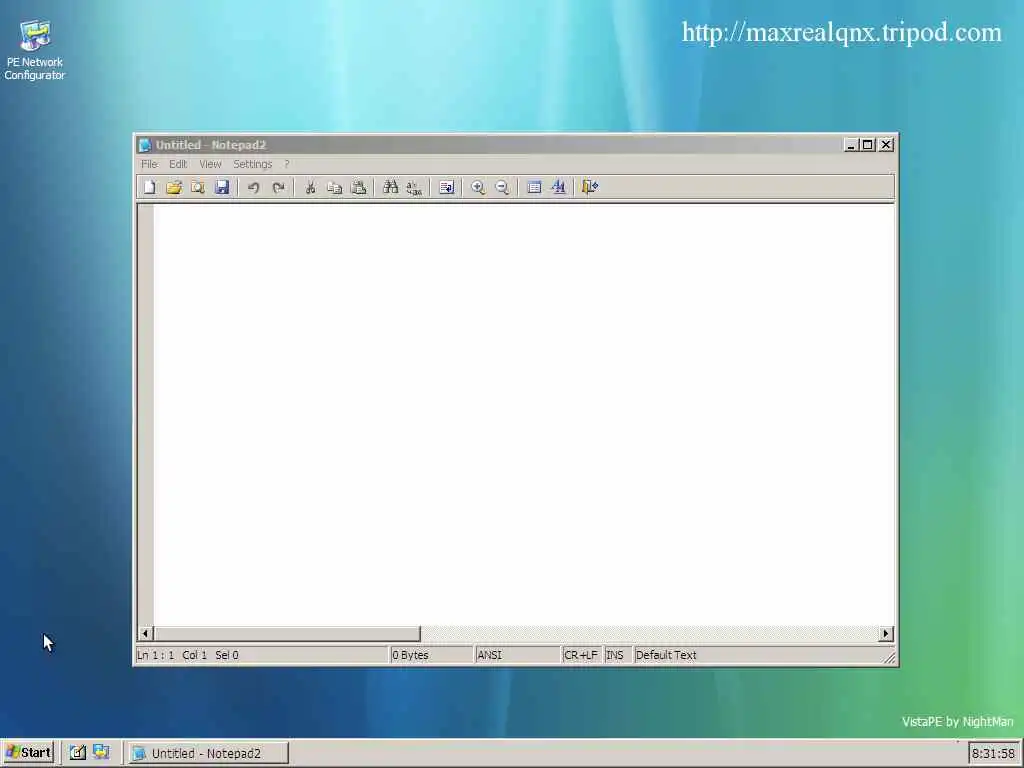Open the Settings menu
This screenshot has width=1024, height=768.
point(252,164)
